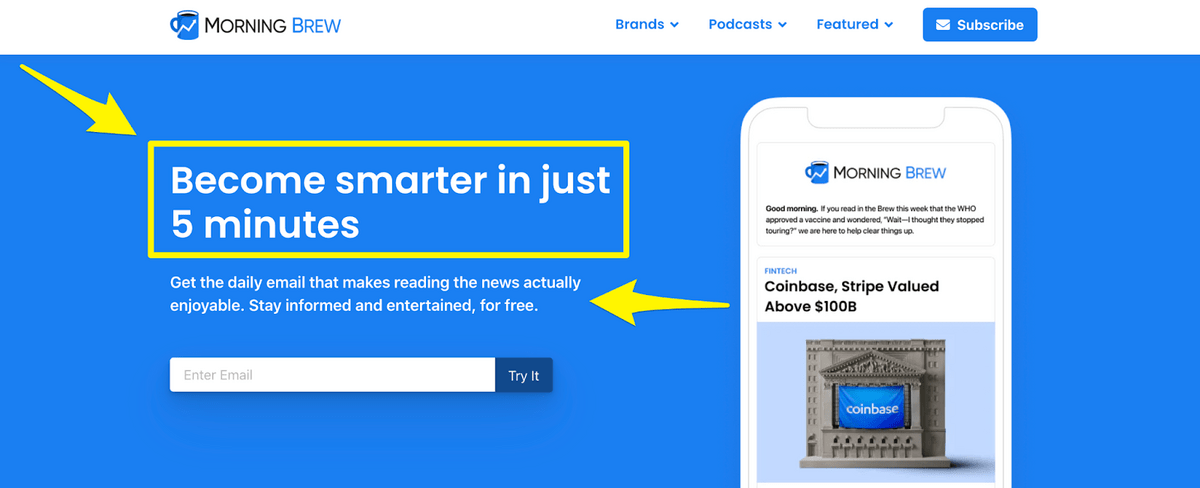
Task: Click the Morning Brew mug logo icon
Action: (x=185, y=24)
